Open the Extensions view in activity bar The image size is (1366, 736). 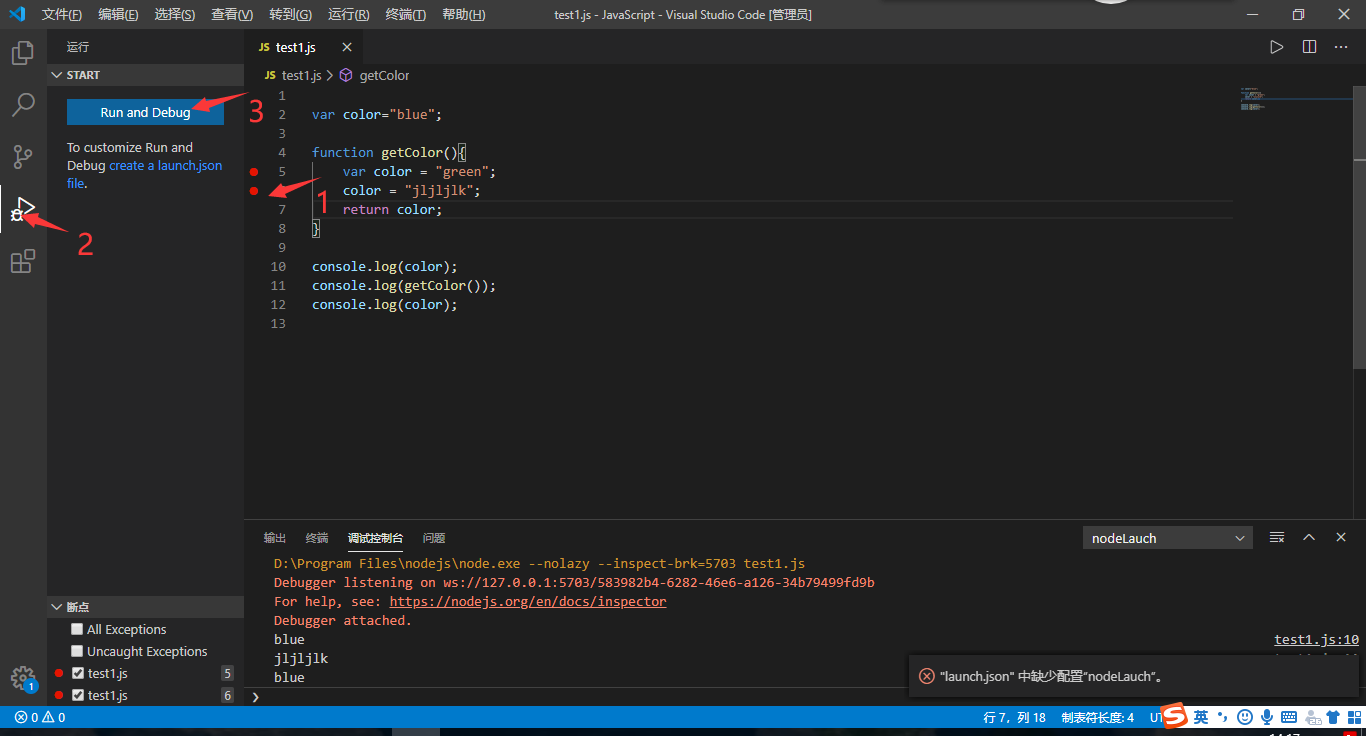tap(23, 262)
